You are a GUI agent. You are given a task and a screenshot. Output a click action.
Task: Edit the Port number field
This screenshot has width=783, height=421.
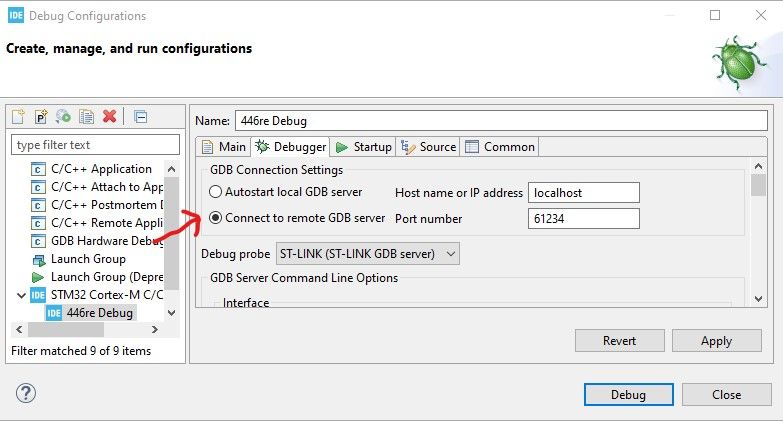coord(584,219)
